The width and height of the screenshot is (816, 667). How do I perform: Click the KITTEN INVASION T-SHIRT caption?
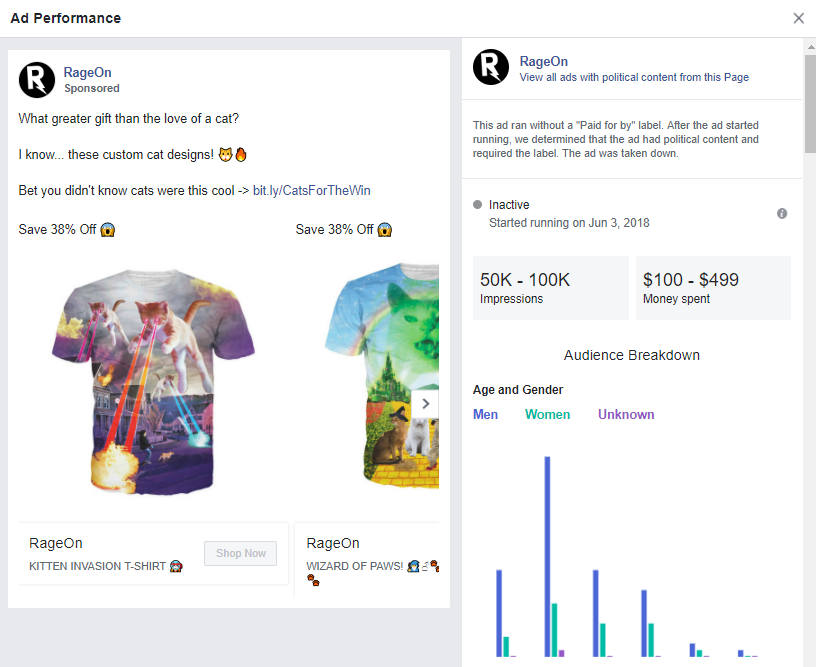click(x=105, y=566)
